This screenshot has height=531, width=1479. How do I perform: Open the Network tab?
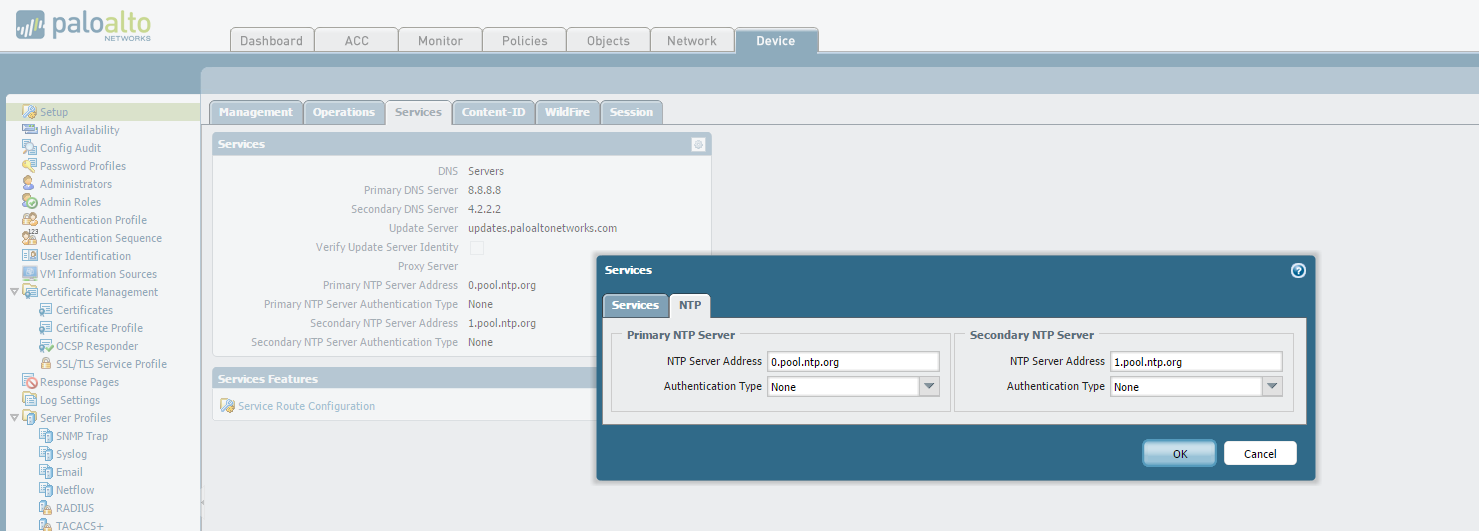pyautogui.click(x=692, y=41)
